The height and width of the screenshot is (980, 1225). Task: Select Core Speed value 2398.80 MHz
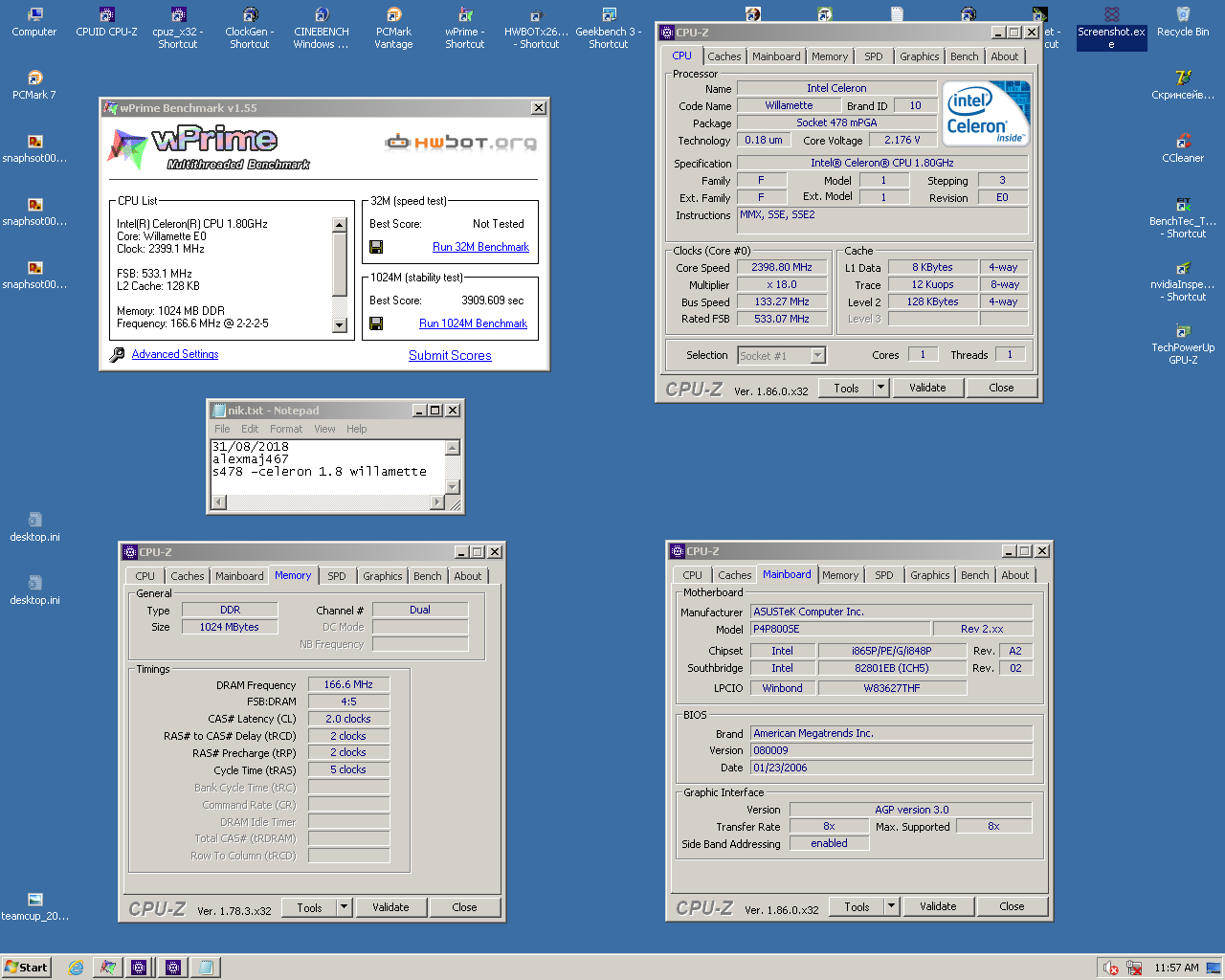click(782, 267)
